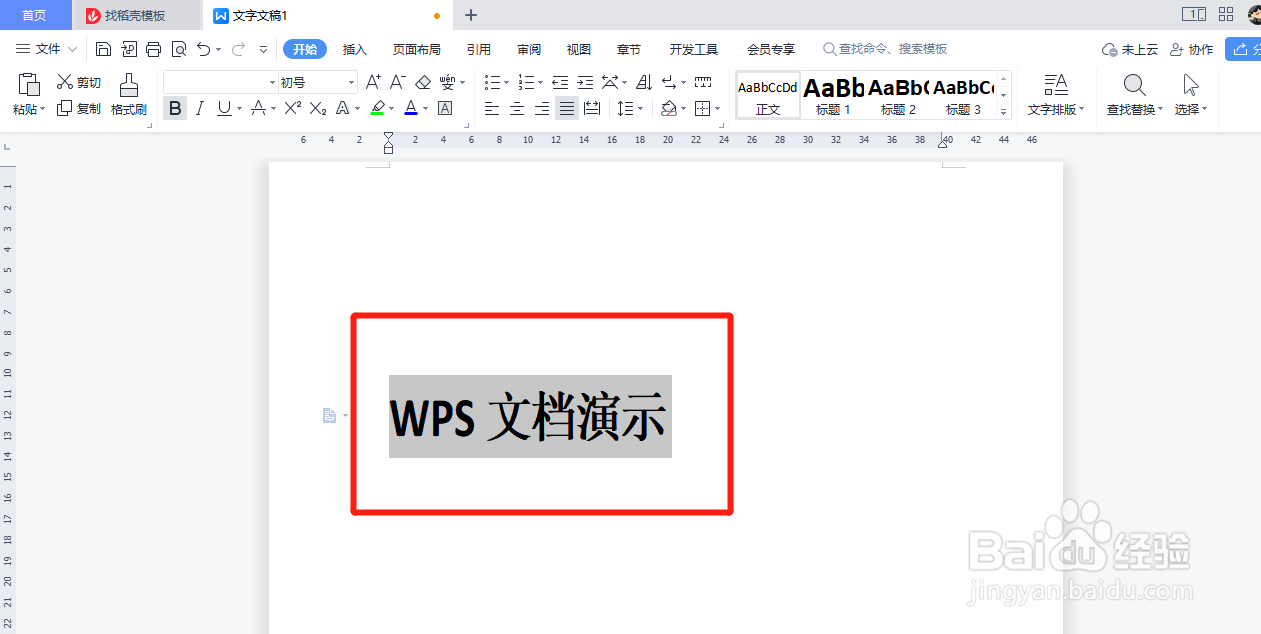Increase font size with A+ icon
The height and width of the screenshot is (634, 1261).
click(373, 82)
